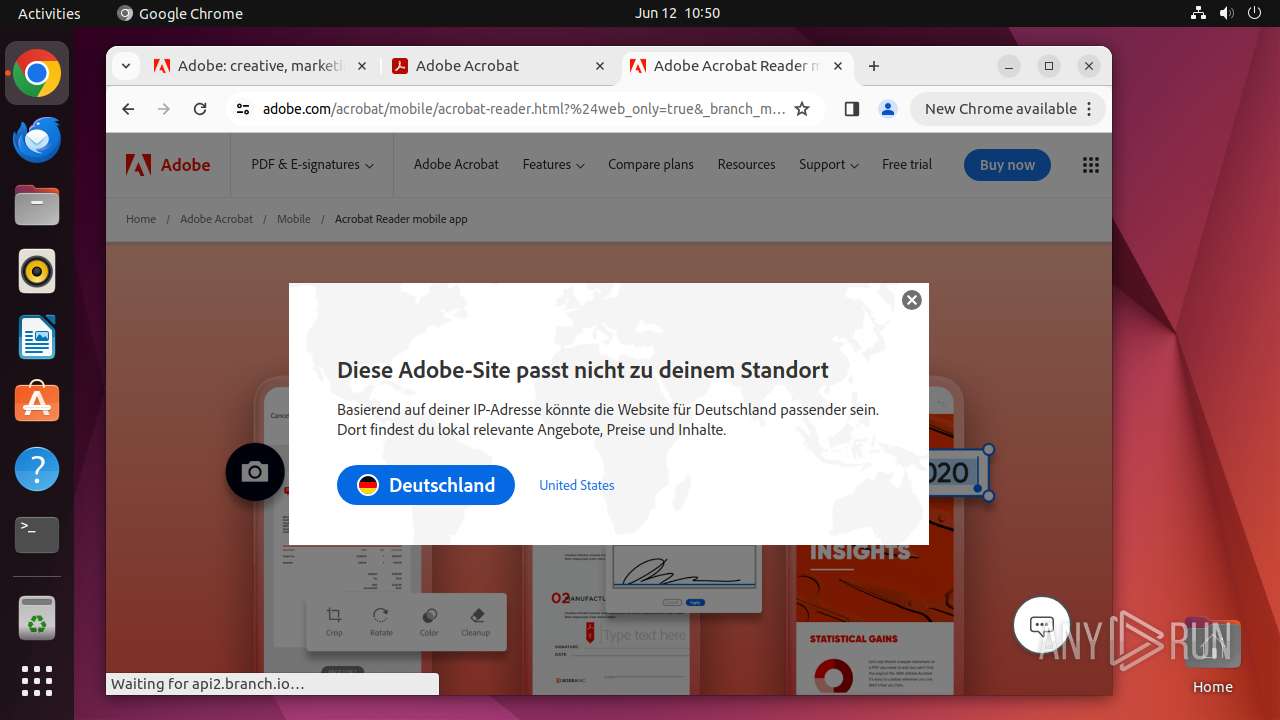This screenshot has width=1280, height=720.
Task: Show the applications grid
Action: pos(37,681)
